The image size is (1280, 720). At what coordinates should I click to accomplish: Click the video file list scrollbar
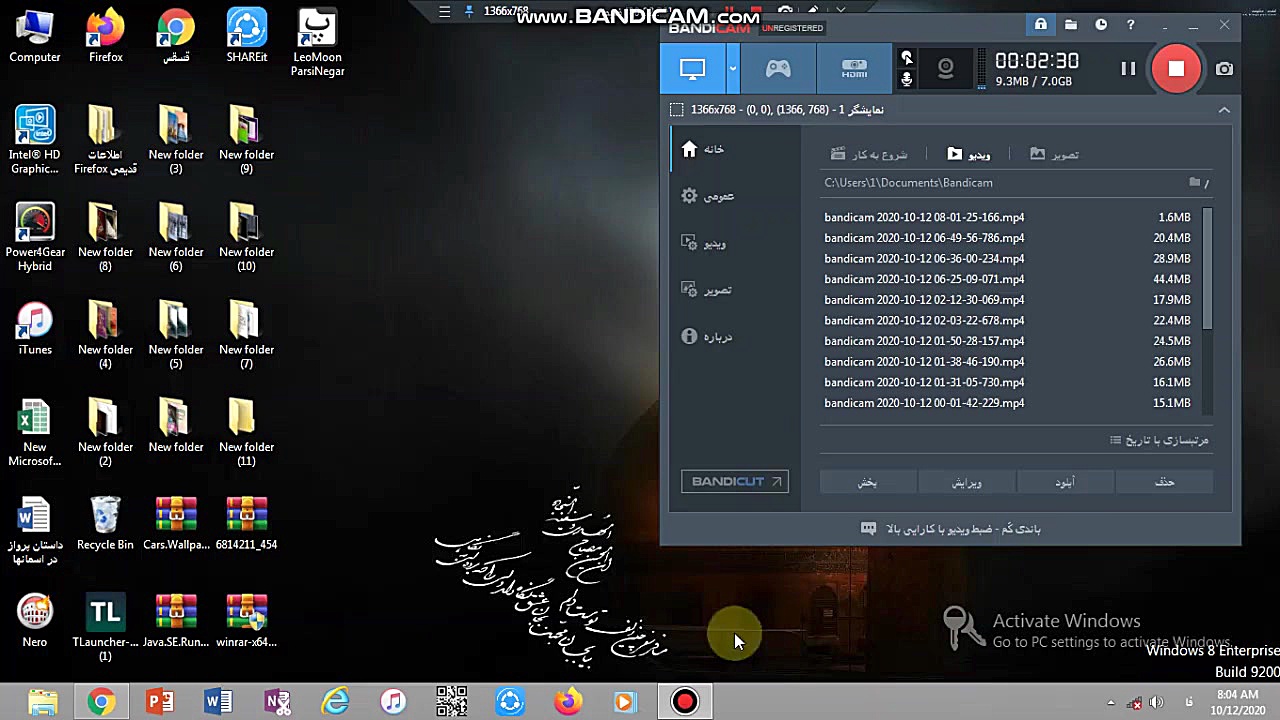[x=1208, y=270]
